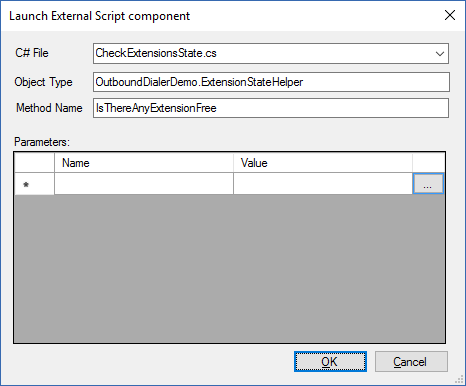The width and height of the screenshot is (466, 386).
Task: Click the Parameters: label
Action: pos(42,142)
